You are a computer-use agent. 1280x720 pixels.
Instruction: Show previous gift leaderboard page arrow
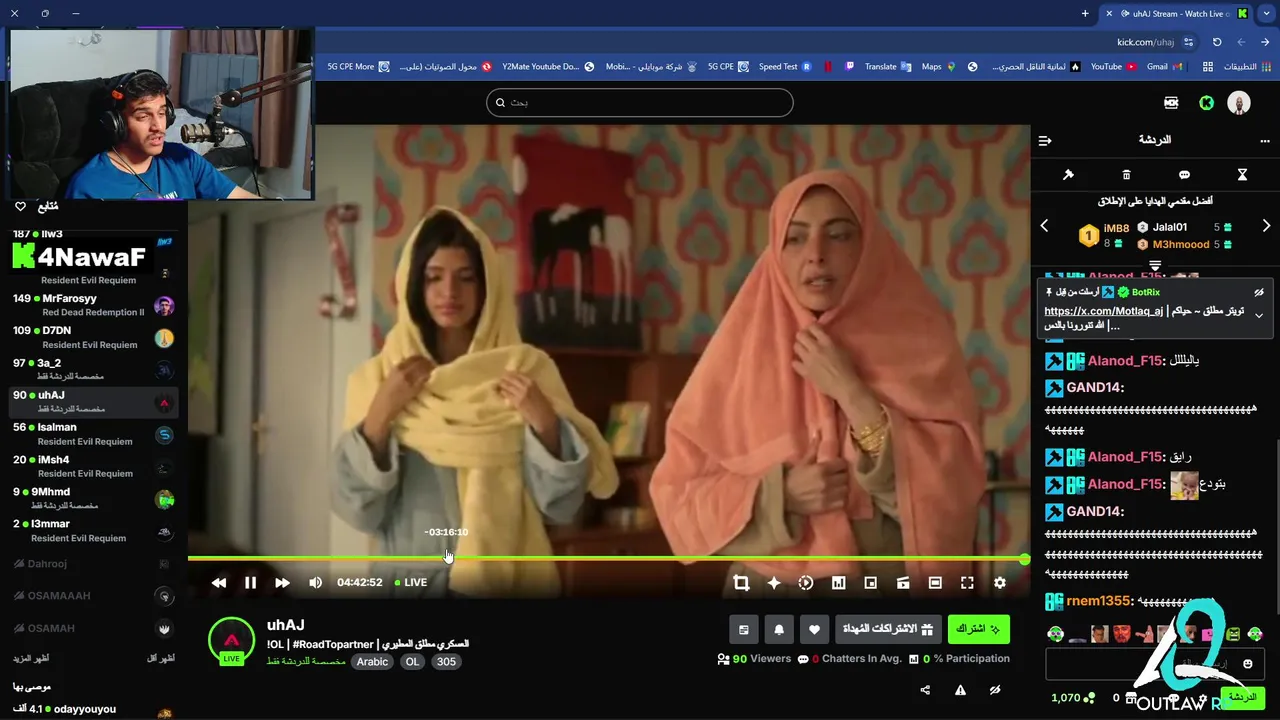point(1044,226)
